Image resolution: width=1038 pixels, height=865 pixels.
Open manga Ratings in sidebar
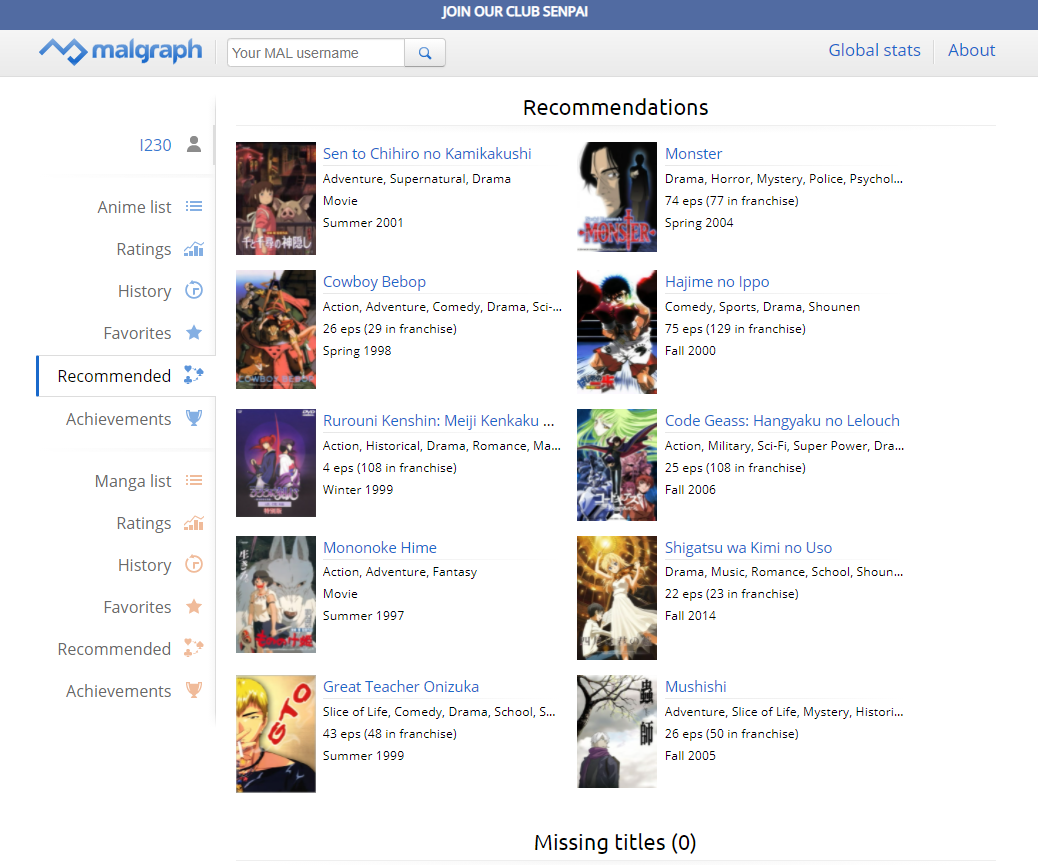144,524
